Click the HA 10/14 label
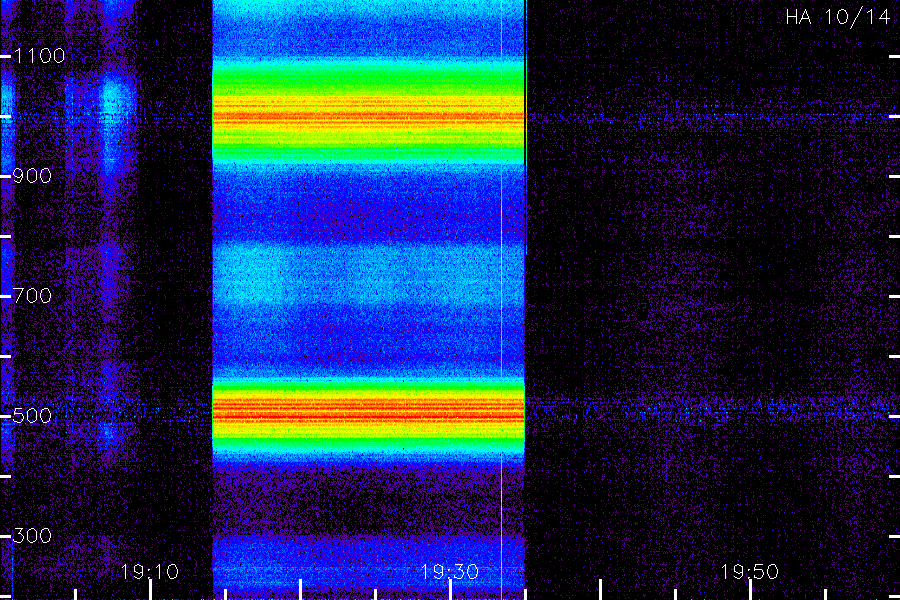 838,17
